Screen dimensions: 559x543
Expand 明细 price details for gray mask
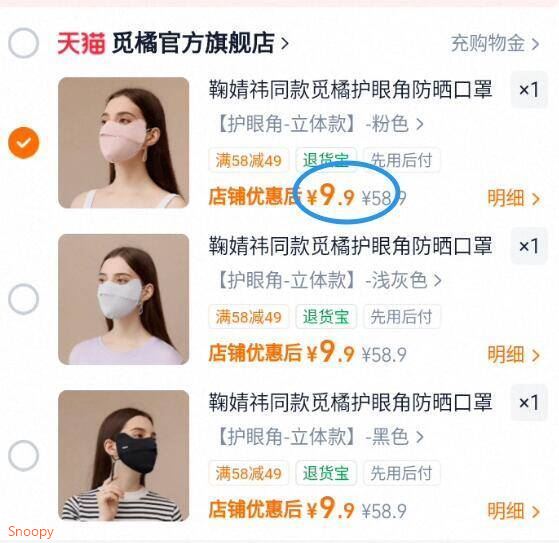[x=514, y=355]
